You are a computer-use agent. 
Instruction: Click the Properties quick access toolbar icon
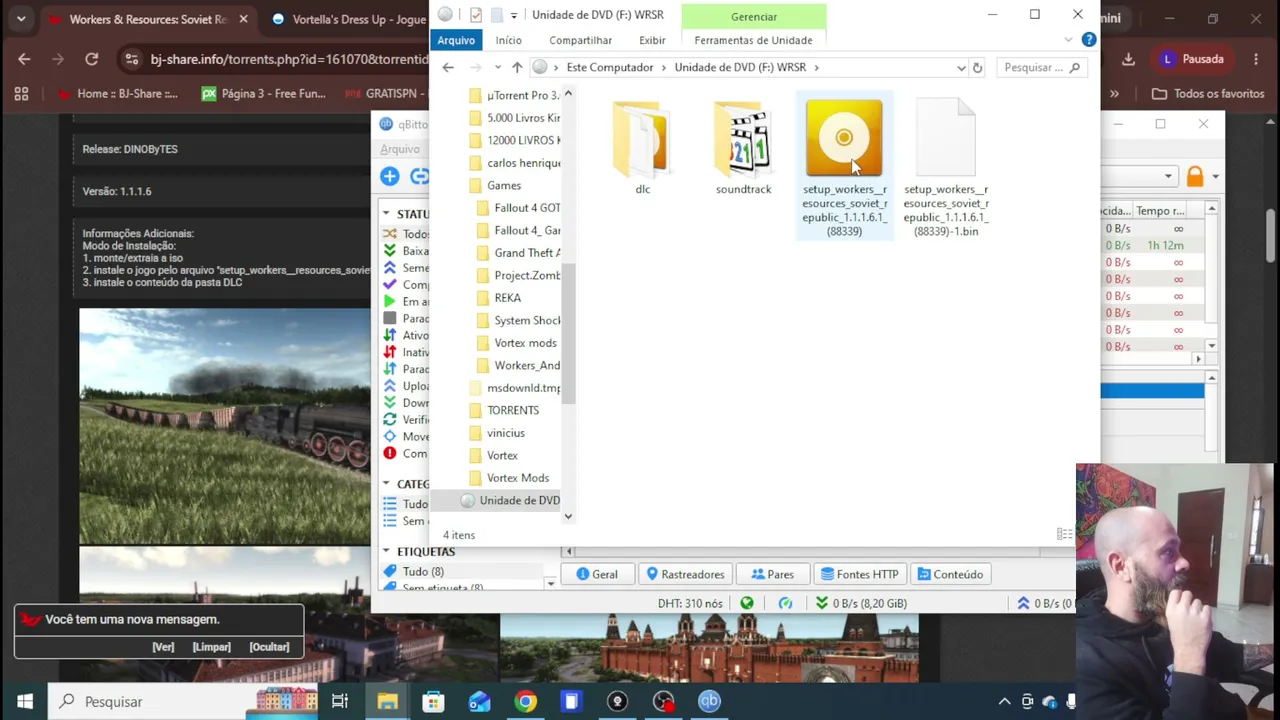[x=476, y=15]
